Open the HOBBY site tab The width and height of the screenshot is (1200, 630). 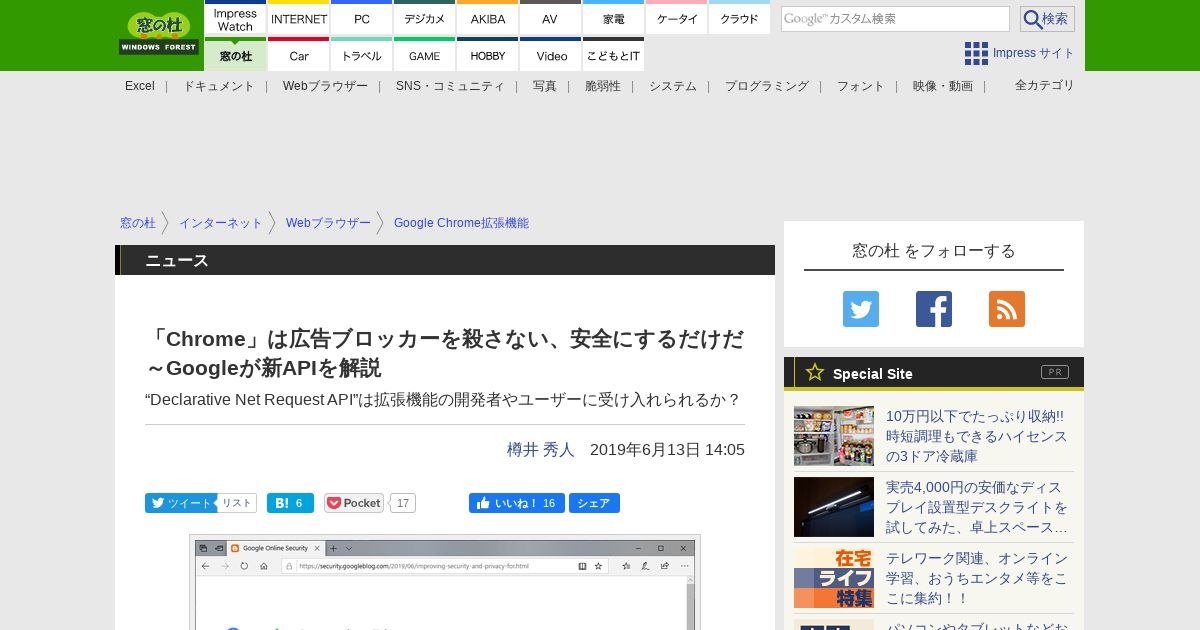click(487, 55)
